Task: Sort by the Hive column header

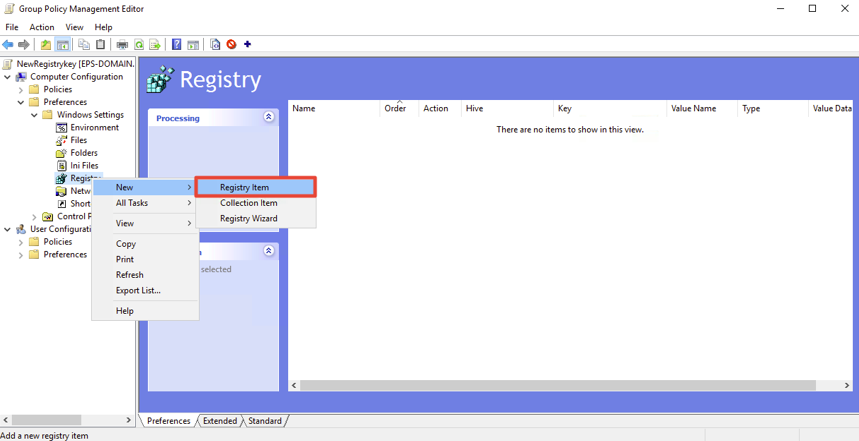Action: point(507,108)
